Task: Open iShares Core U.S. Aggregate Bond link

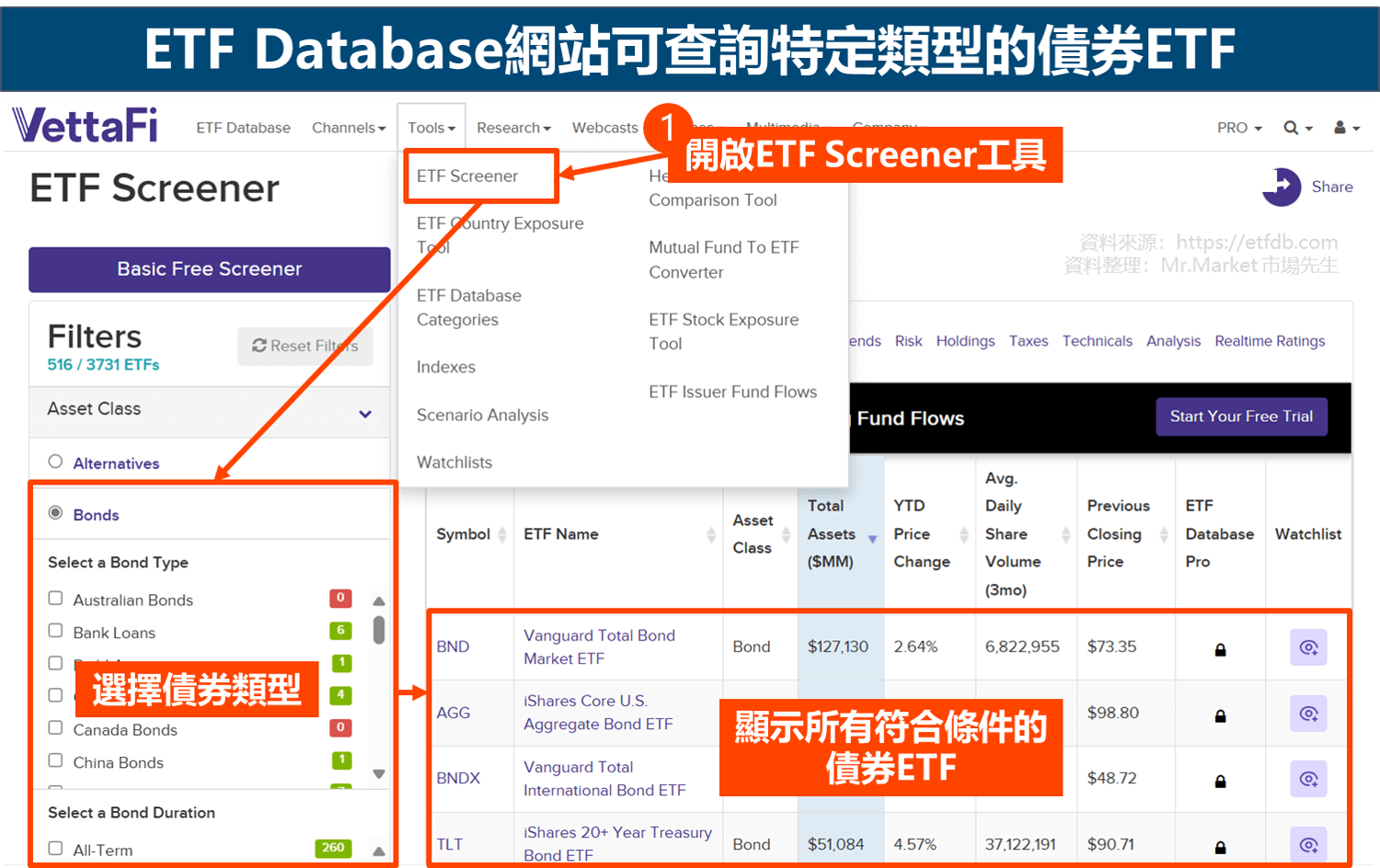Action: [598, 713]
